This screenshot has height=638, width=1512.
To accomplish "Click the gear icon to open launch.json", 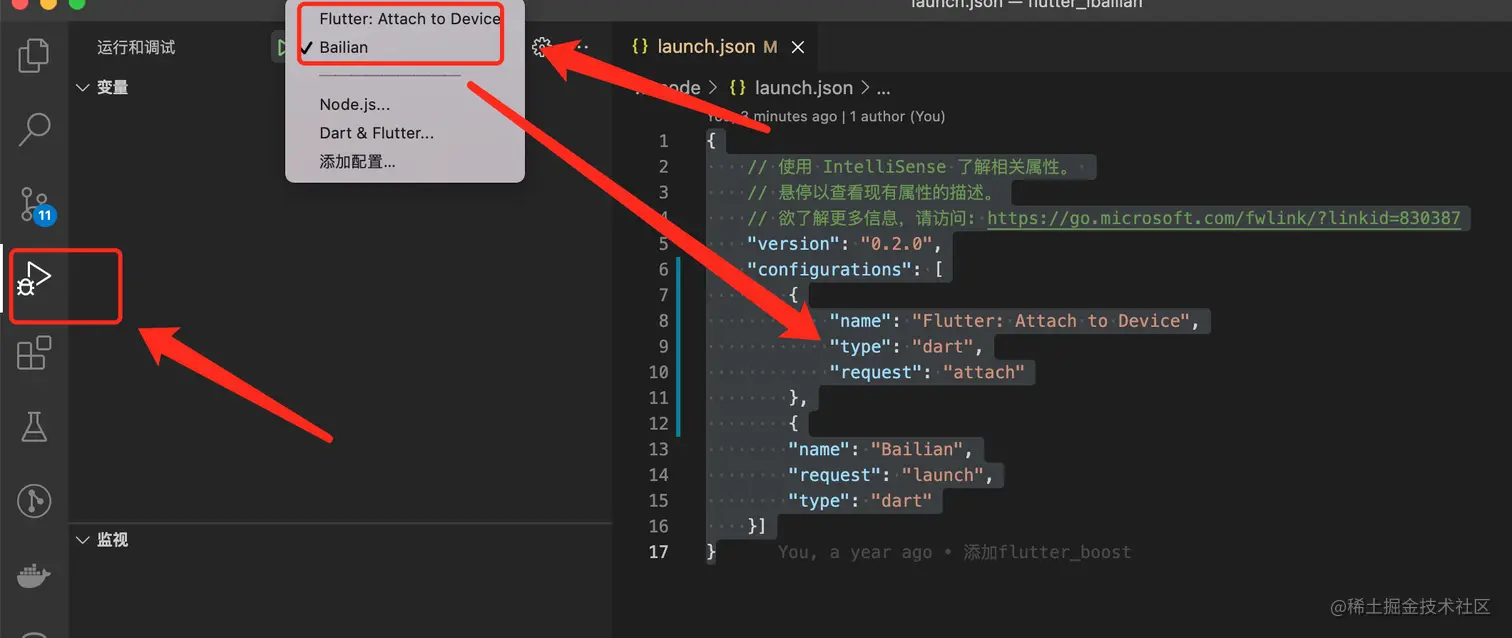I will tap(542, 47).
